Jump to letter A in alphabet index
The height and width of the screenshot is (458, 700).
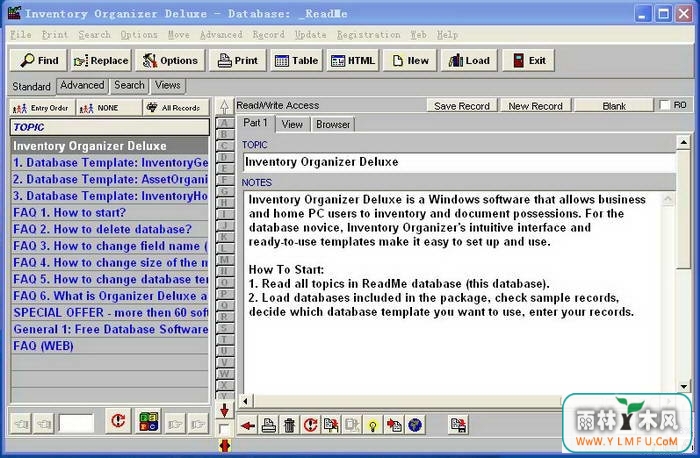click(225, 123)
